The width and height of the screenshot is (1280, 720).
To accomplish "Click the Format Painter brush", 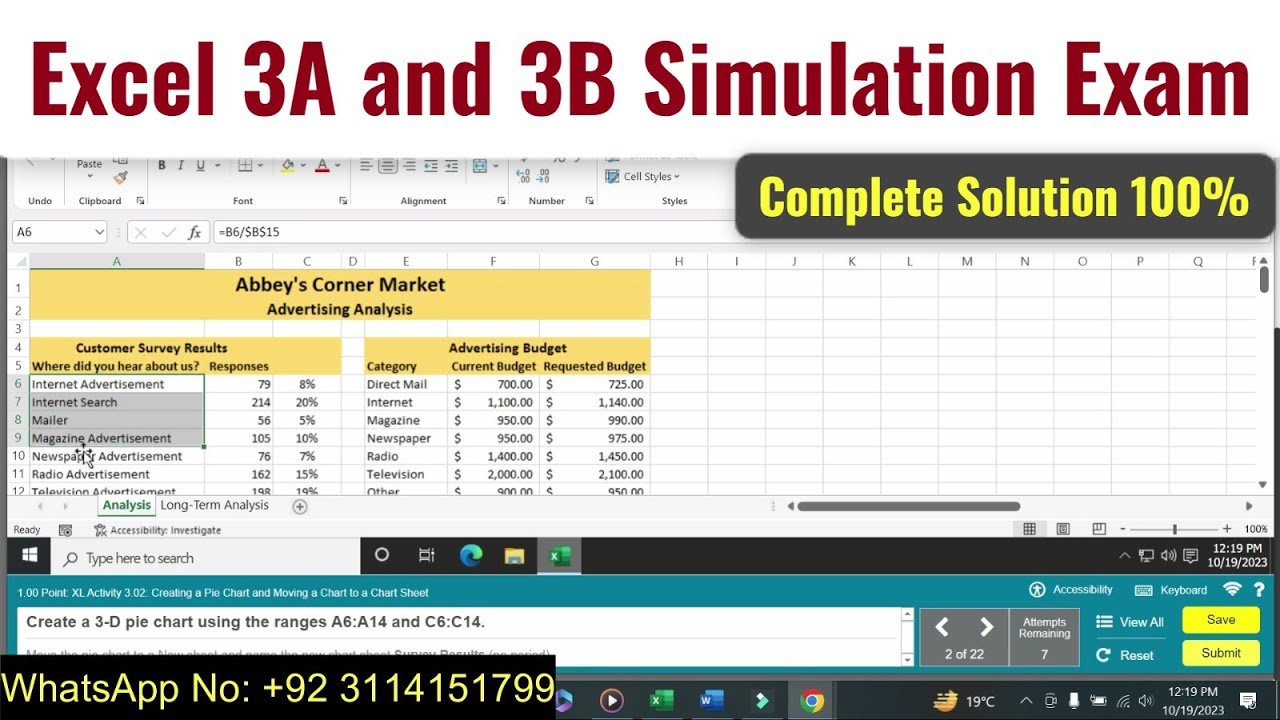I will pos(120,178).
